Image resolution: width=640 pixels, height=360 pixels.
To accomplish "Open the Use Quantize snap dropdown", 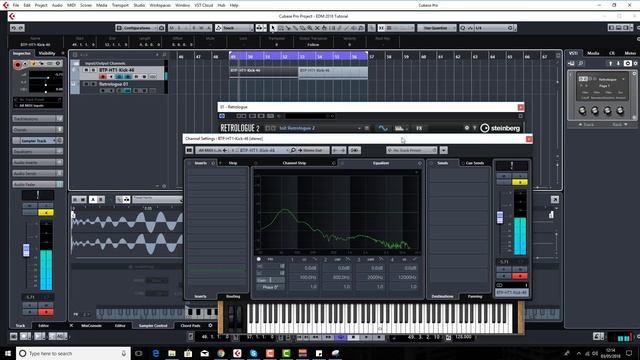I will coord(437,28).
